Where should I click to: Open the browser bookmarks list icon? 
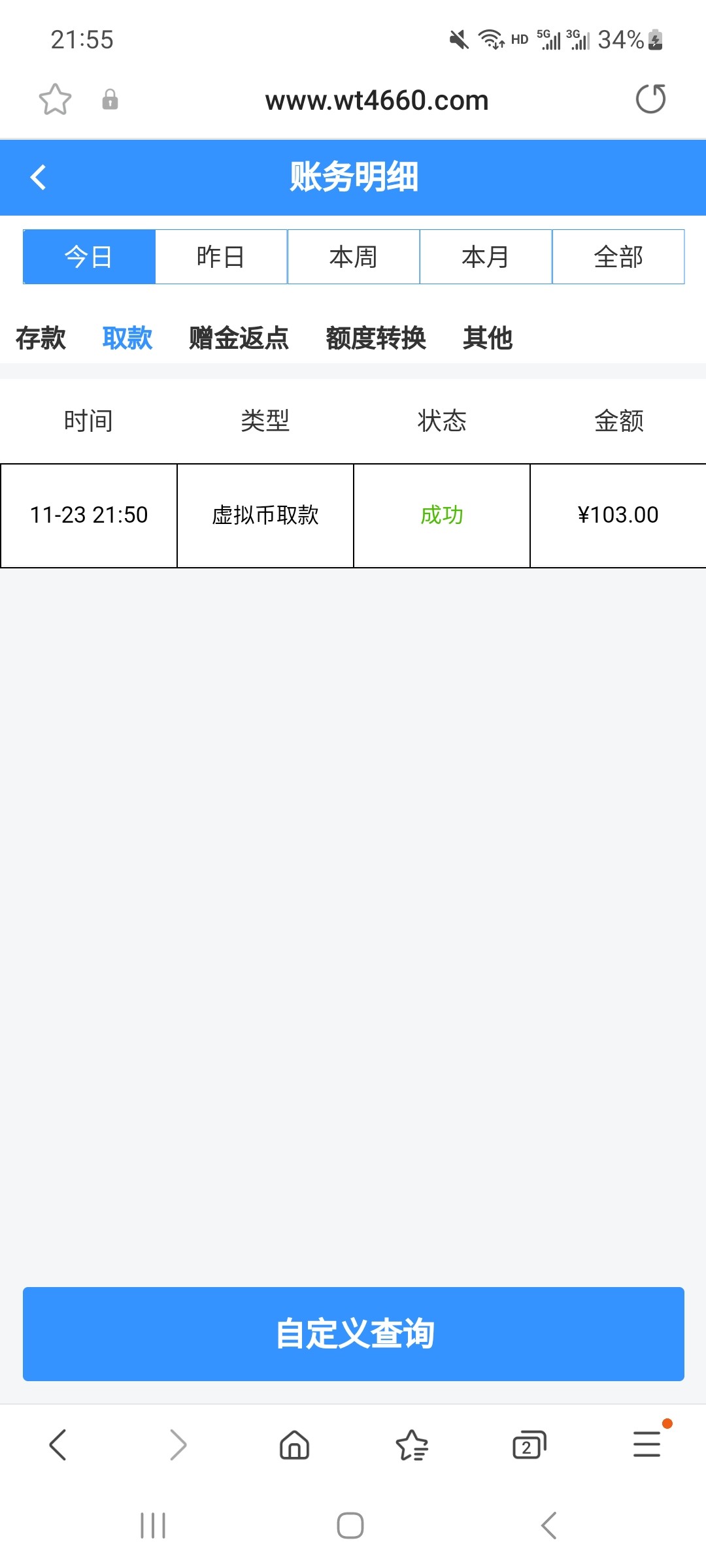(412, 1445)
